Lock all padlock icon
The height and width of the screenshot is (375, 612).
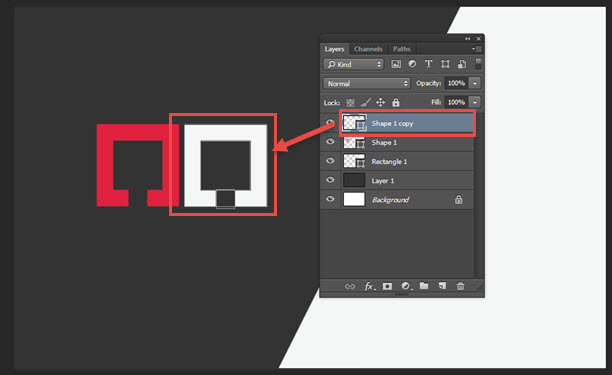pos(396,103)
